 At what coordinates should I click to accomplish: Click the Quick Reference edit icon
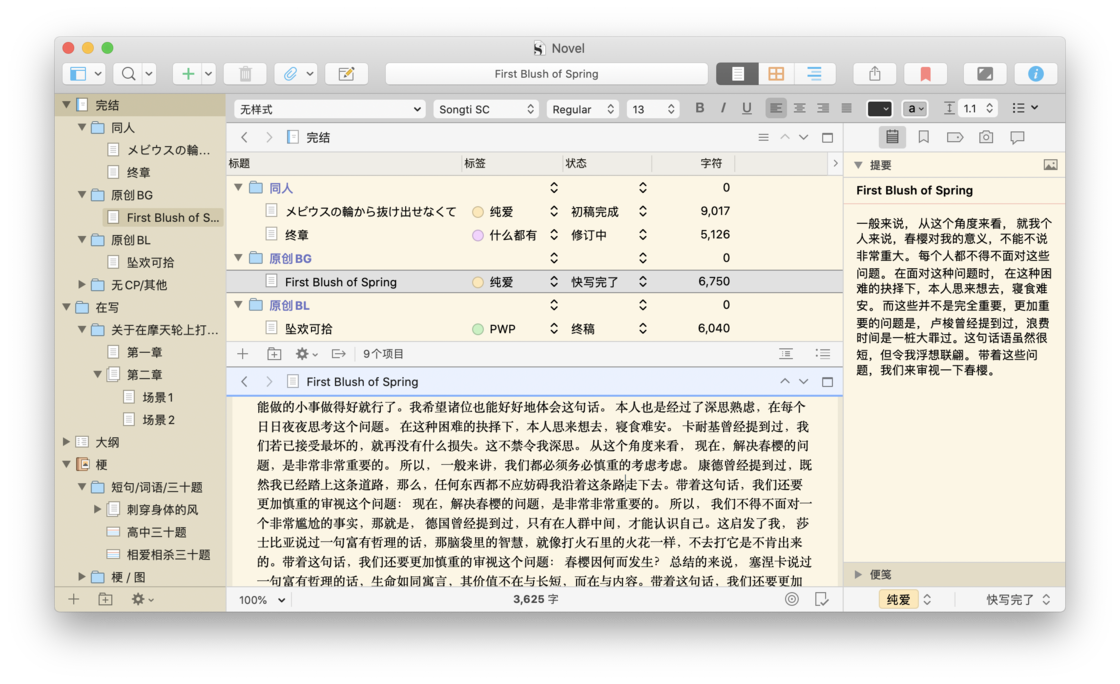(346, 74)
